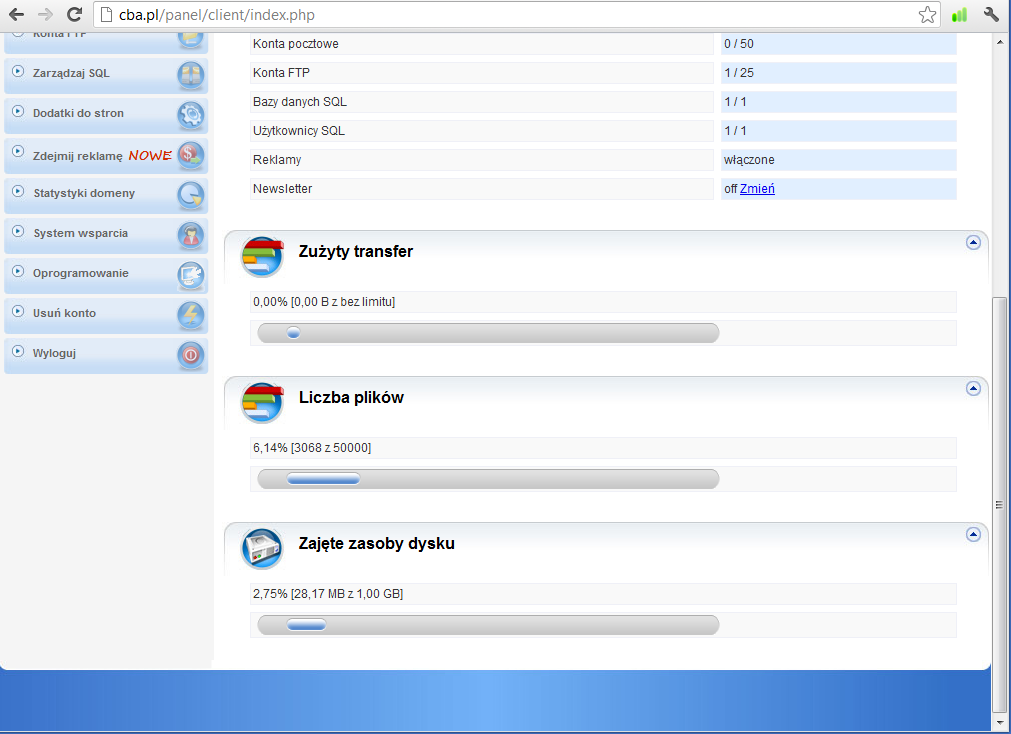The height and width of the screenshot is (734, 1011).
Task: Click the Zmień newsletter link
Action: coord(757,189)
